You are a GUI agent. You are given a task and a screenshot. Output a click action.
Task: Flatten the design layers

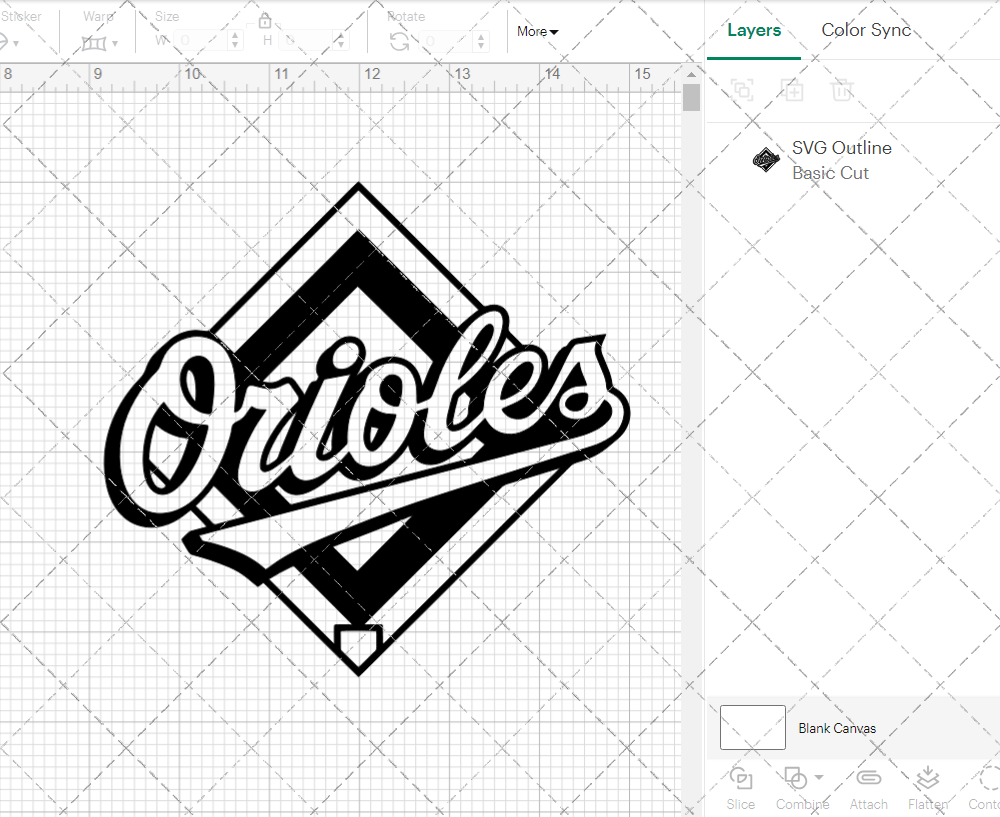[x=927, y=788]
